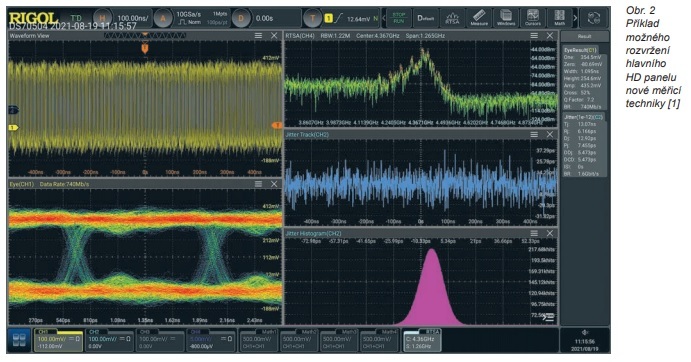Click the 0.00s delay value
This screenshot has height=362, width=691.
pos(264,19)
